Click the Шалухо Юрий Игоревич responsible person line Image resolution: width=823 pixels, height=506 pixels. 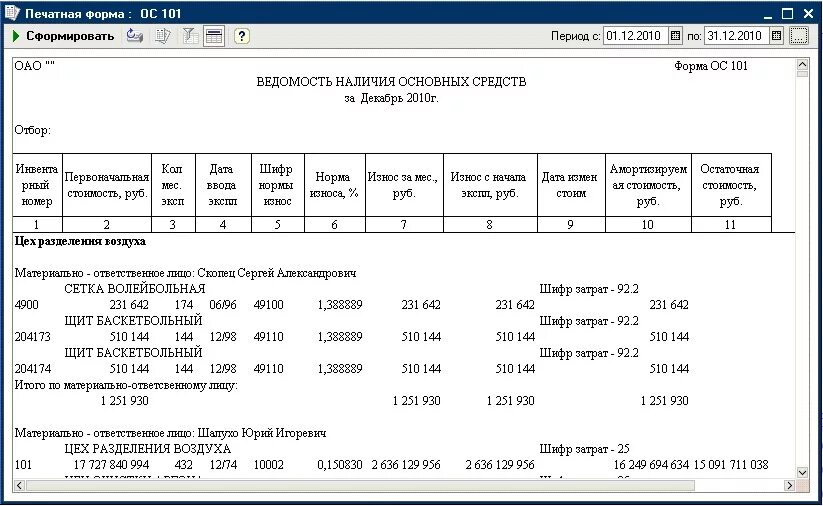(170, 433)
